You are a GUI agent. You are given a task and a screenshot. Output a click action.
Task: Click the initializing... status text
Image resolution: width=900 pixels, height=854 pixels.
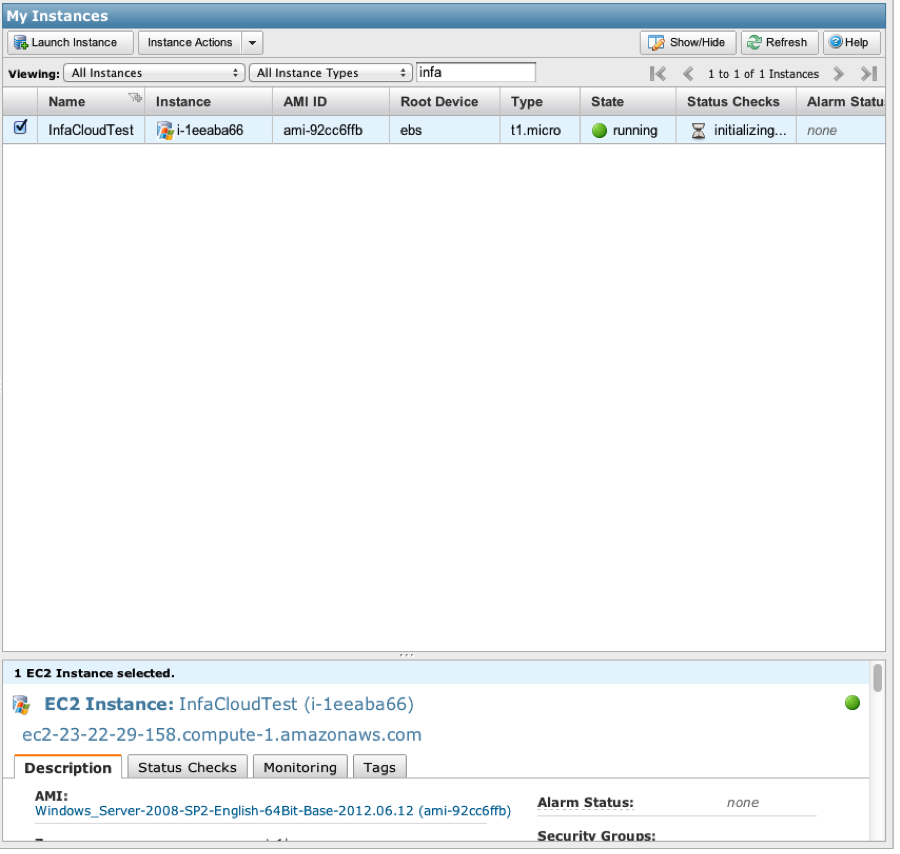click(x=750, y=130)
